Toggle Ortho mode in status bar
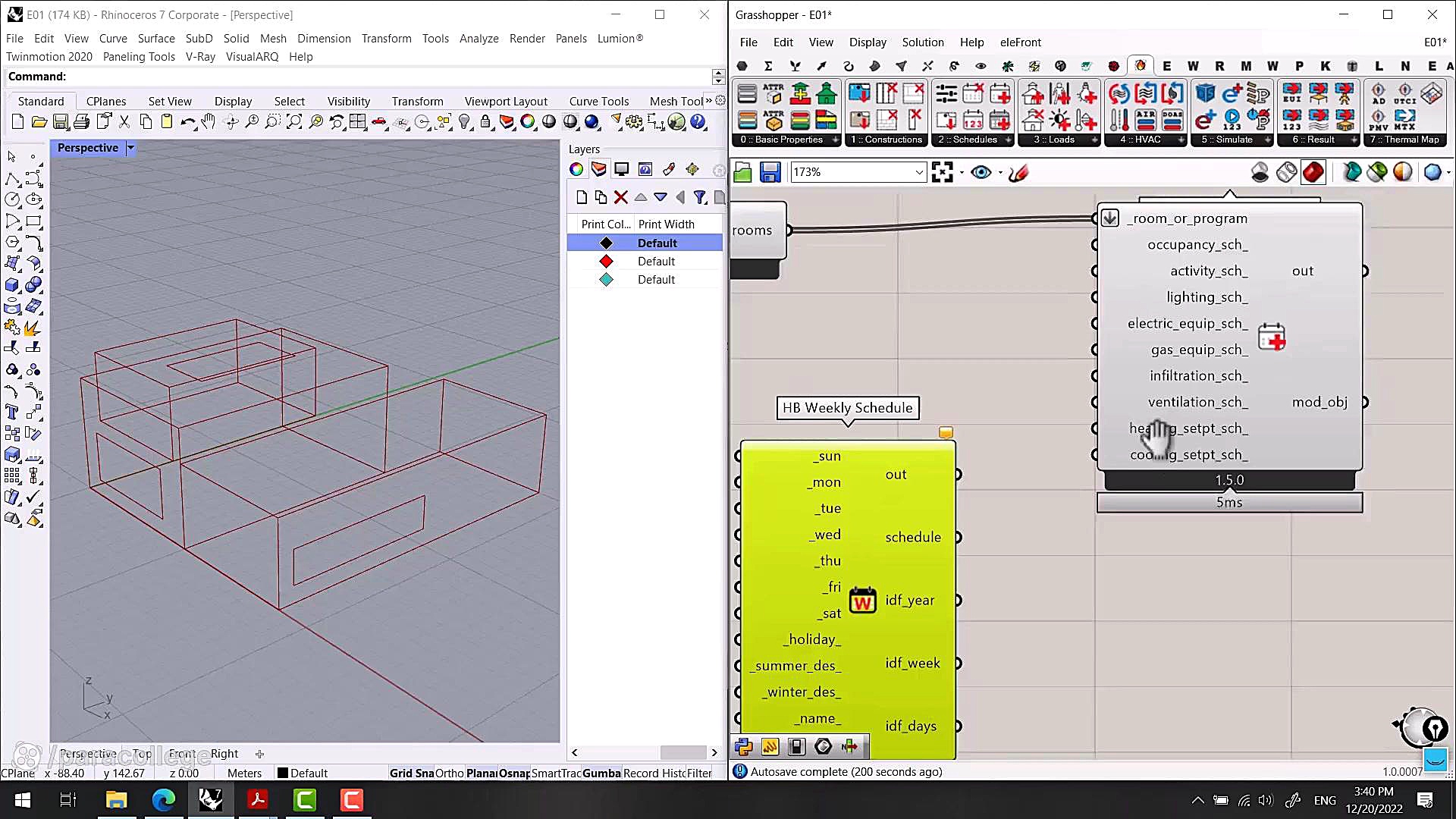The image size is (1456, 819). coord(450,773)
